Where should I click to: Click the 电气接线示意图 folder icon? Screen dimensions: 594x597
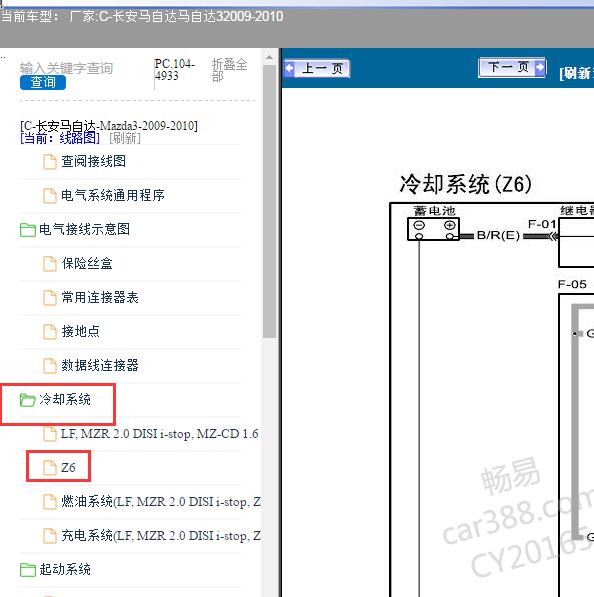click(27, 230)
